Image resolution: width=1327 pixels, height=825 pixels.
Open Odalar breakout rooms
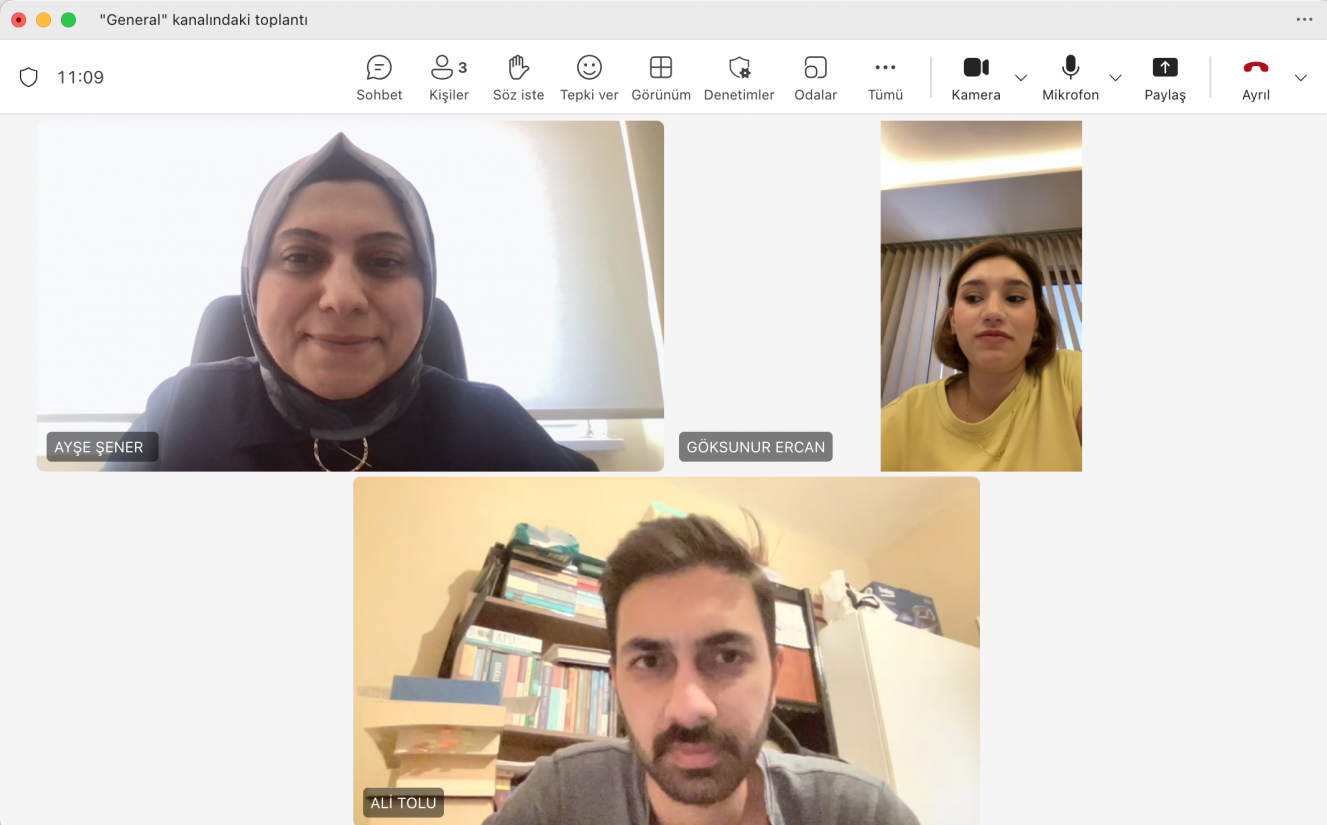pos(815,78)
